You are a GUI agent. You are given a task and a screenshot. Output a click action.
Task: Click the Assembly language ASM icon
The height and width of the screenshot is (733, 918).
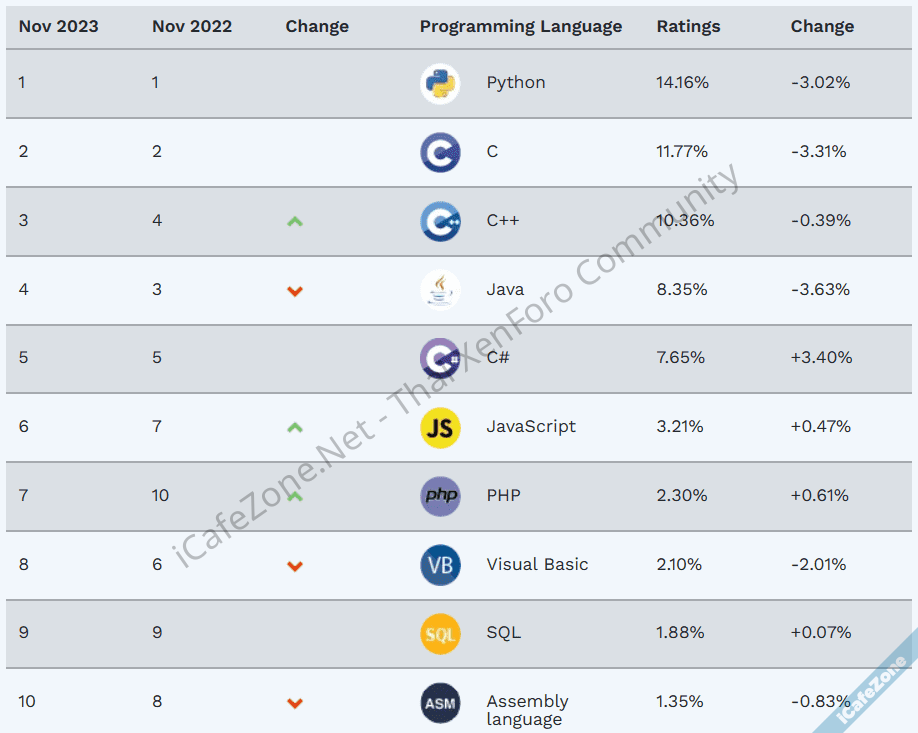(440, 703)
